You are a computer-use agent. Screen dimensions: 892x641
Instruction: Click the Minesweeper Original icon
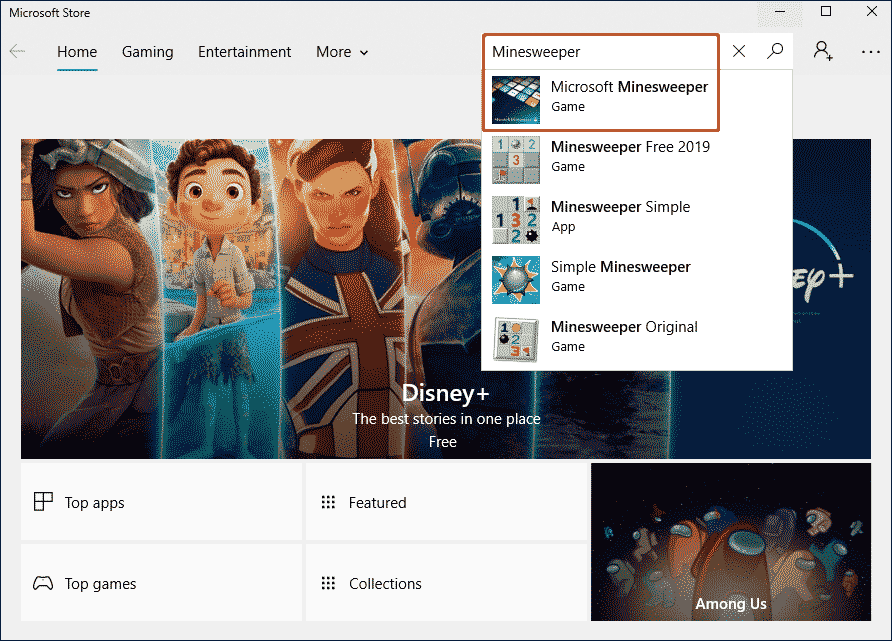(516, 340)
